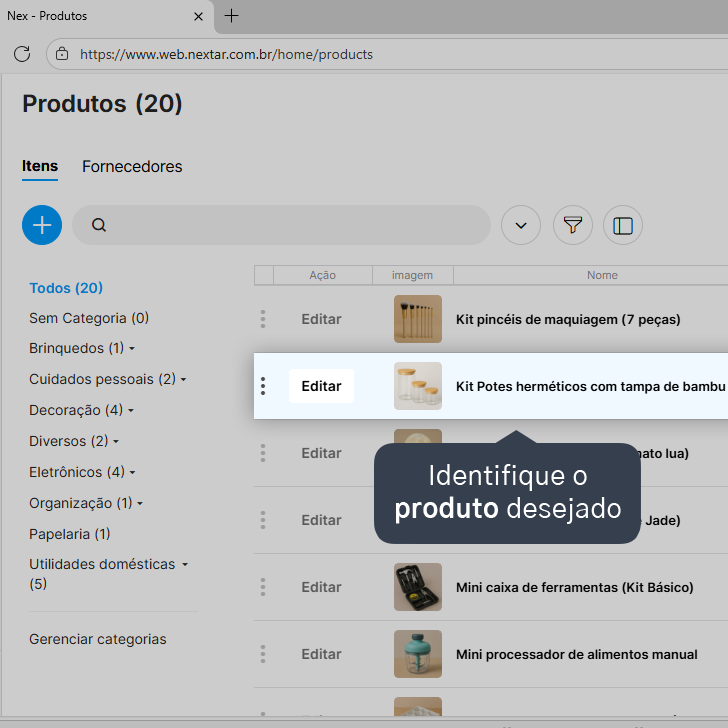Open the row menu for Mini caixa de ferramentas
The image size is (728, 728).
point(263,587)
